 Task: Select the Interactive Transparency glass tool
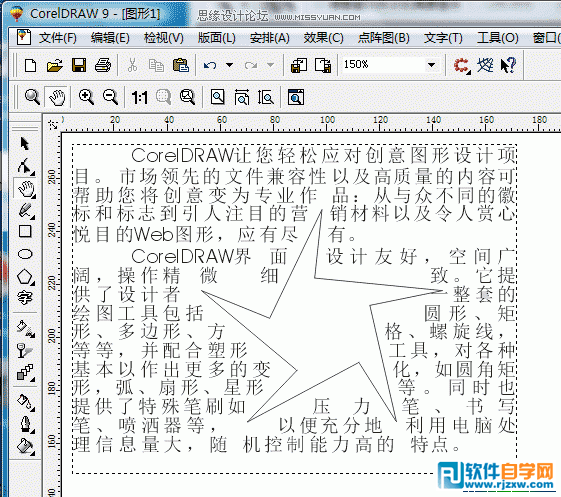[25, 351]
